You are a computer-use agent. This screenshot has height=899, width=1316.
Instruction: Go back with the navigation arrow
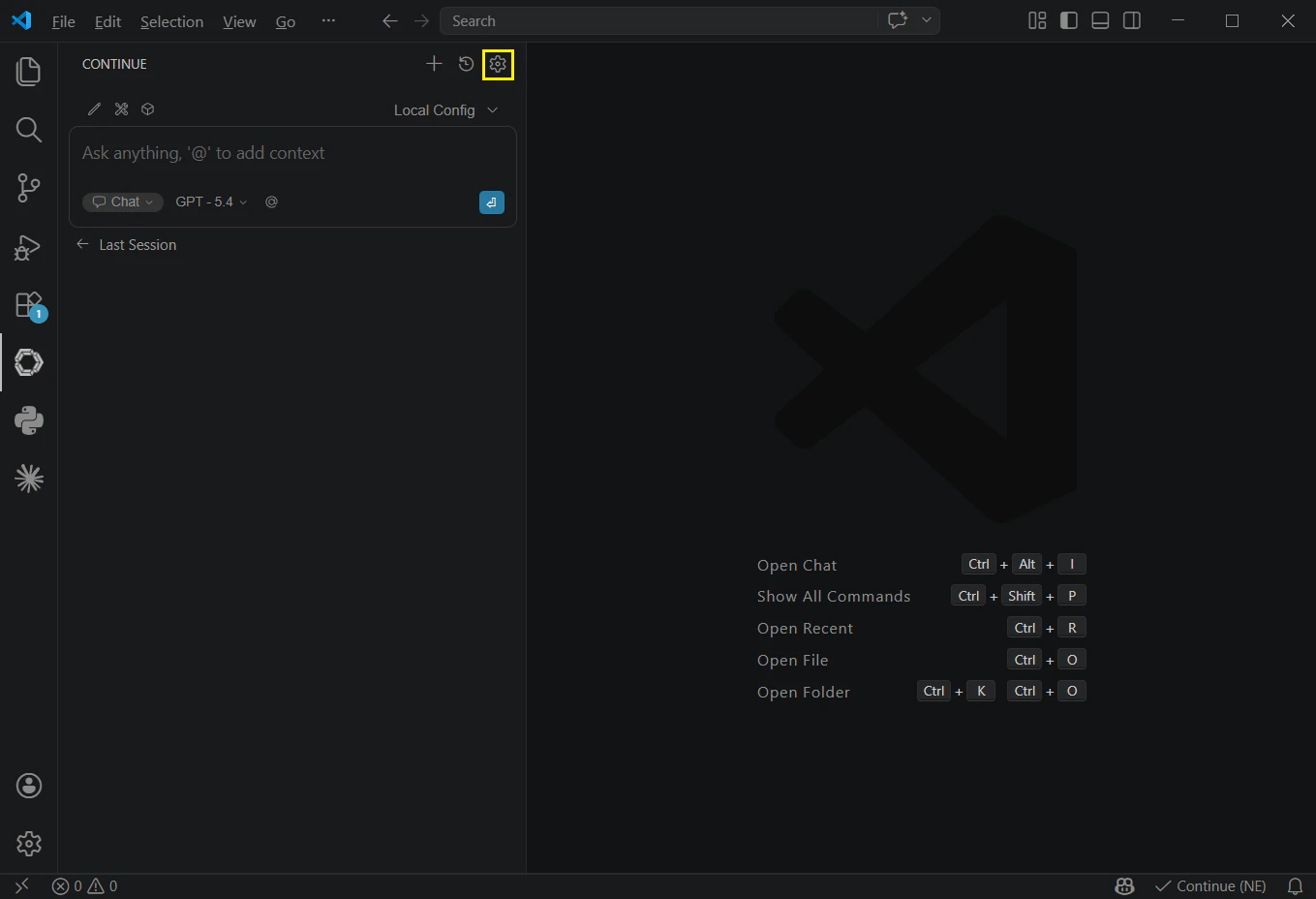click(x=390, y=21)
